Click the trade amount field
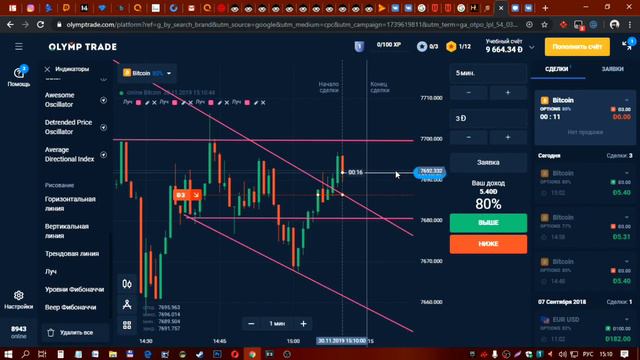Image resolution: width=640 pixels, height=360 pixels. click(488, 118)
